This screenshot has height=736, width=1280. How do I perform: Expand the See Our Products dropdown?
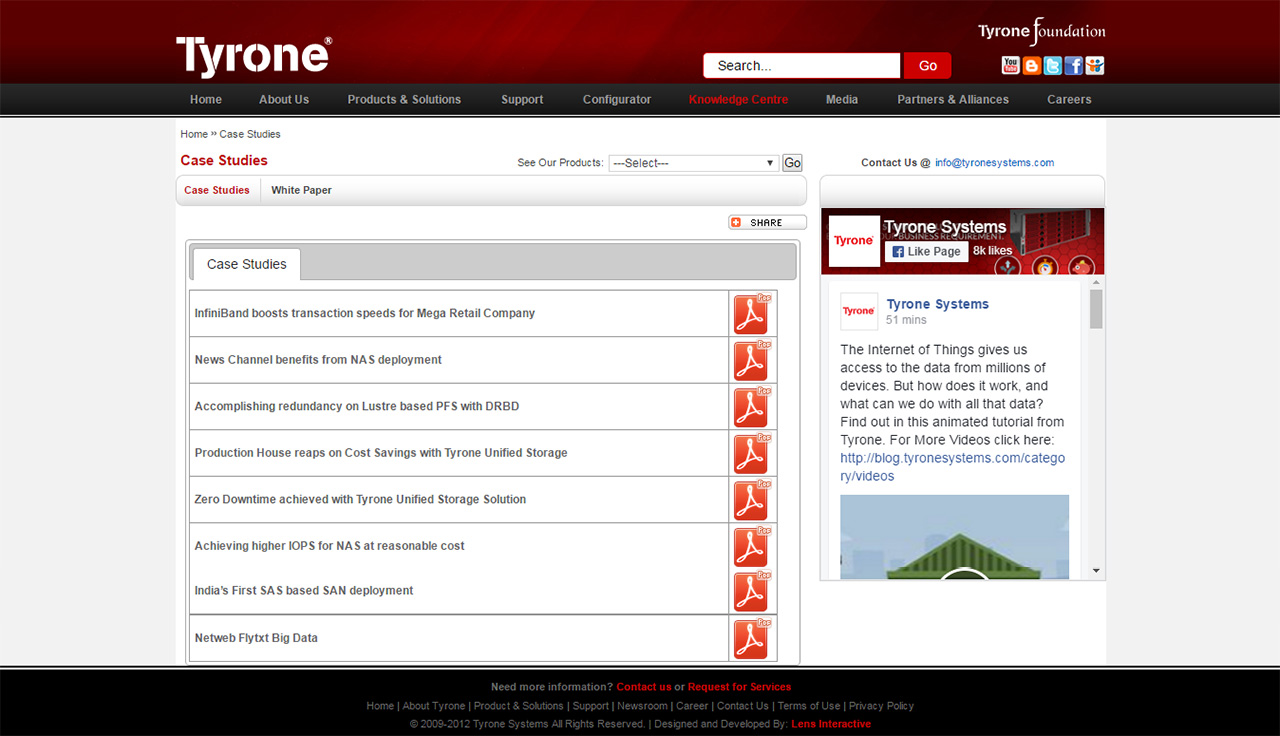pos(694,163)
